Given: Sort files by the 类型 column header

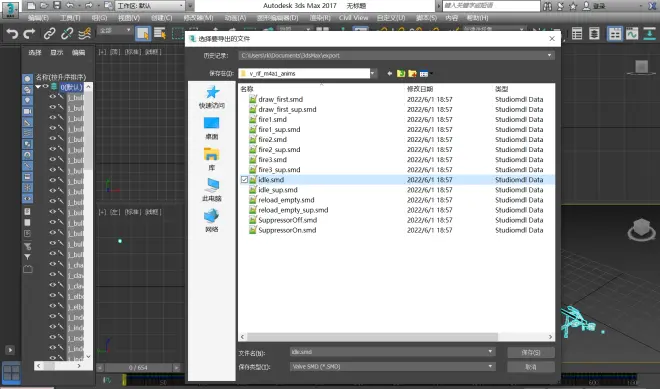Looking at the screenshot, I should [x=502, y=89].
